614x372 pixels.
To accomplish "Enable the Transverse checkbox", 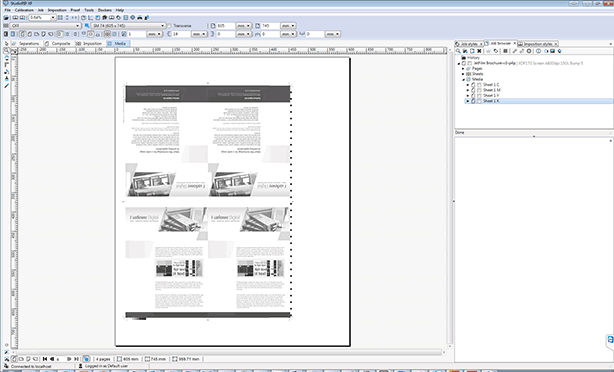I will tap(170, 25).
